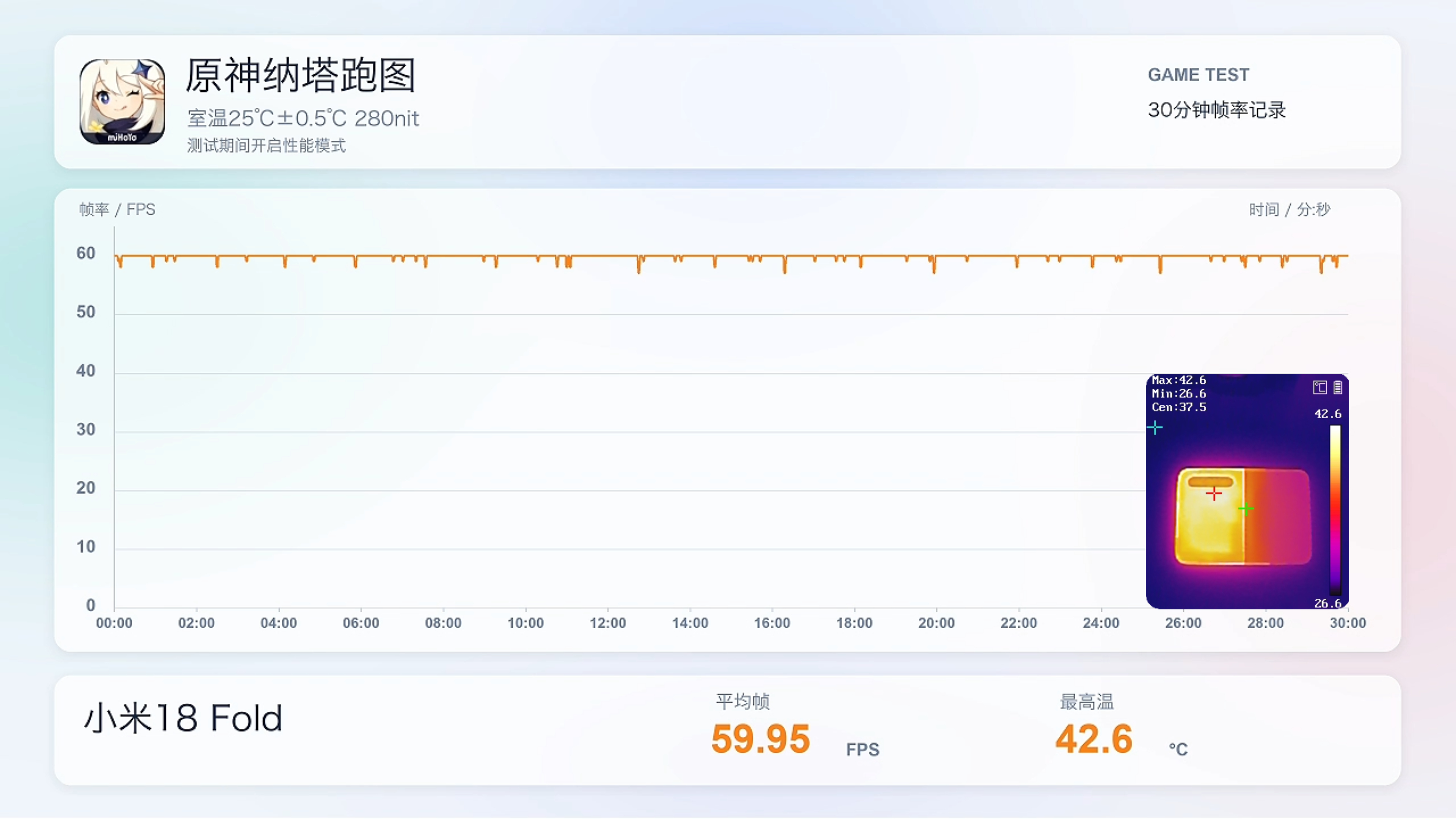Click the GAME TEST heading
1456x819 pixels.
coord(1198,75)
